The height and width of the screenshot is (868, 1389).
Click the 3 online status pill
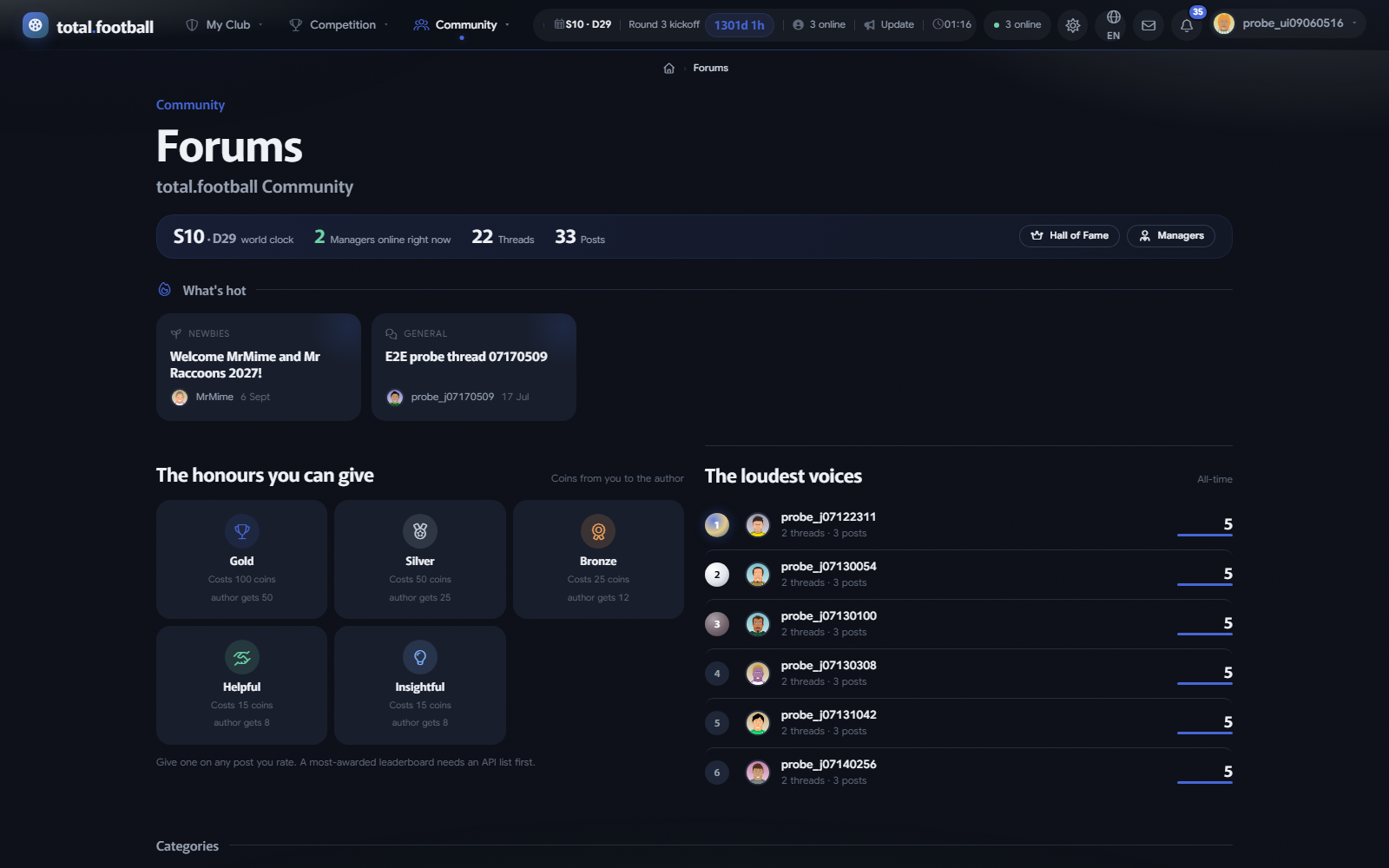(1017, 25)
